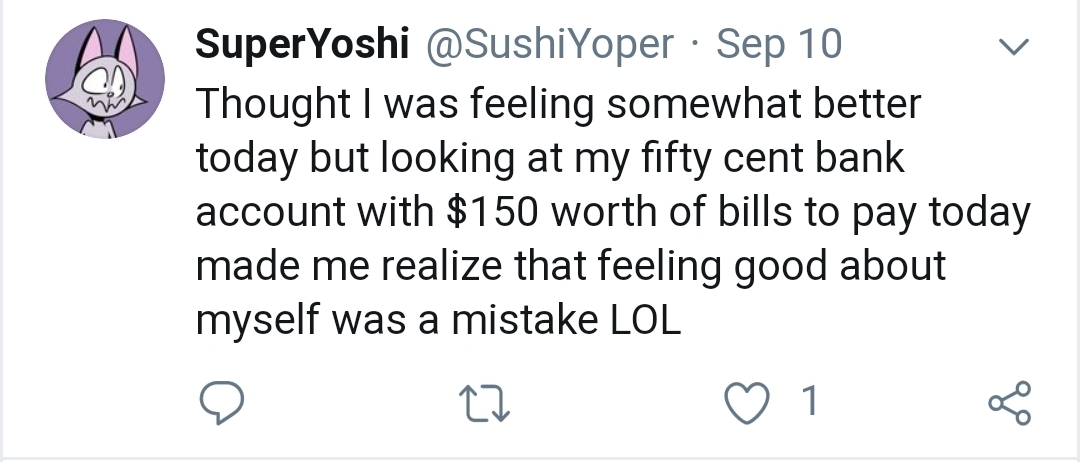Open SuperYoshi's cat profile avatar
Screen dimensions: 1080x462
click(x=106, y=80)
